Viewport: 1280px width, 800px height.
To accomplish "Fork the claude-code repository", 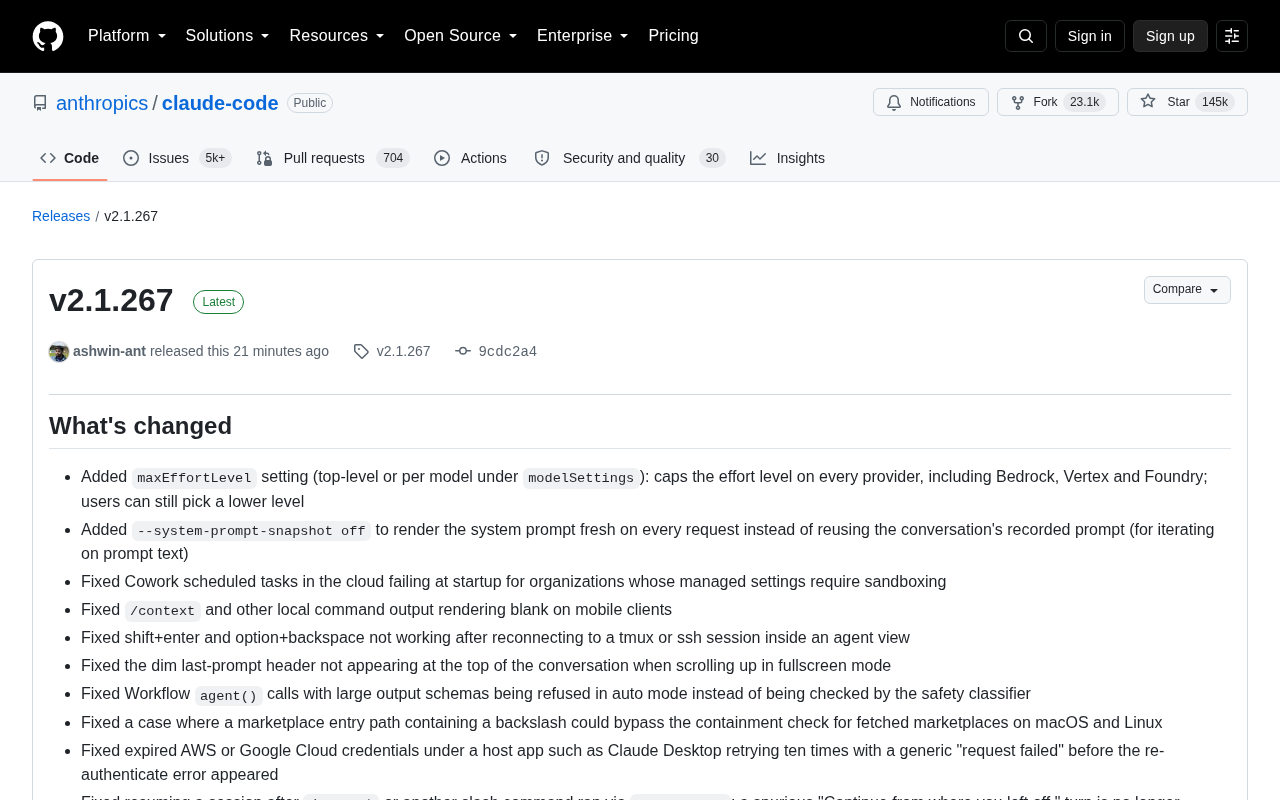I will [1058, 102].
